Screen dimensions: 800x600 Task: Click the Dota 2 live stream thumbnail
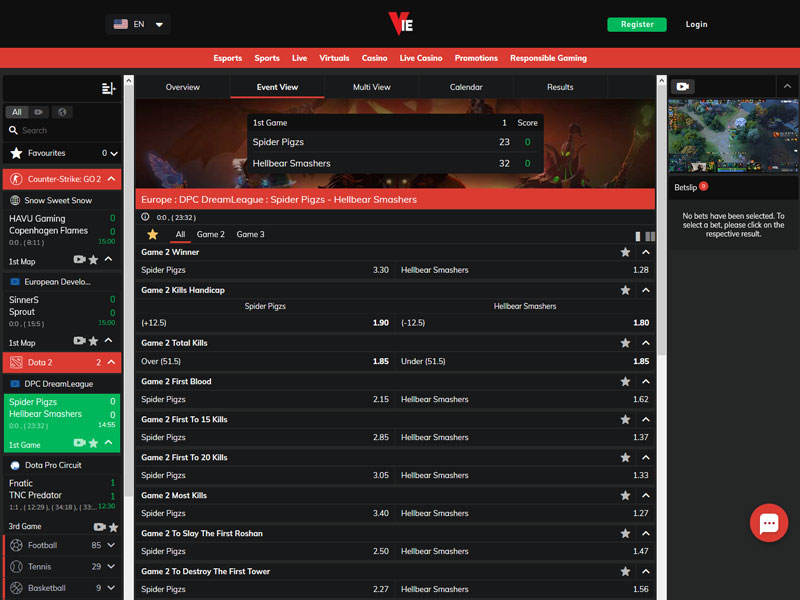(734, 136)
